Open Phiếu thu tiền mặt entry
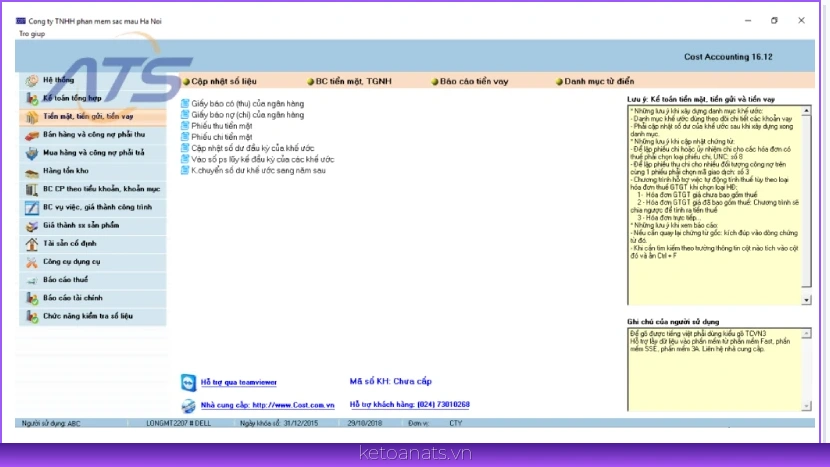Image resolution: width=830 pixels, height=467 pixels. tap(222, 126)
